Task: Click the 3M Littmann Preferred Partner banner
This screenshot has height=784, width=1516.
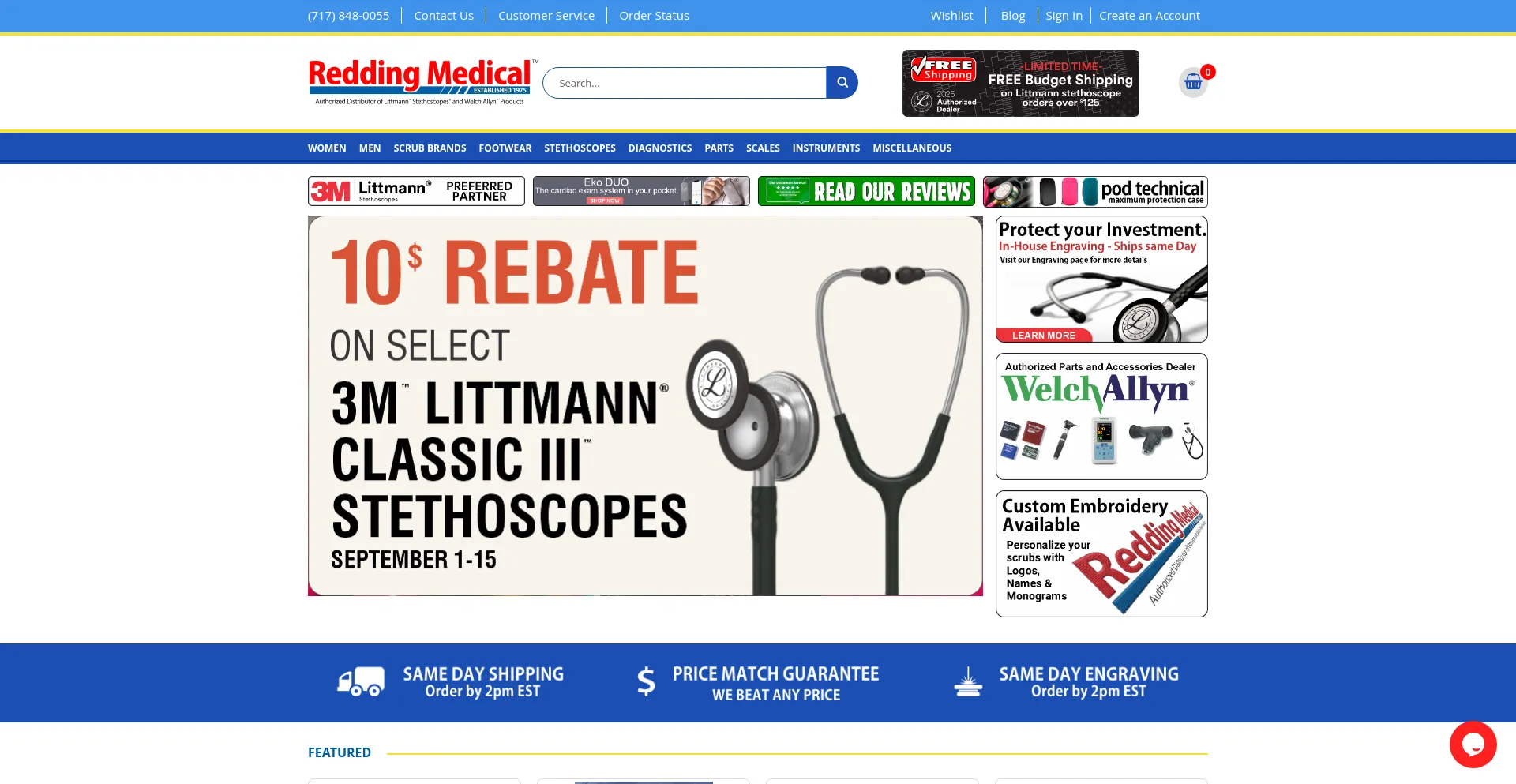Action: click(x=416, y=191)
